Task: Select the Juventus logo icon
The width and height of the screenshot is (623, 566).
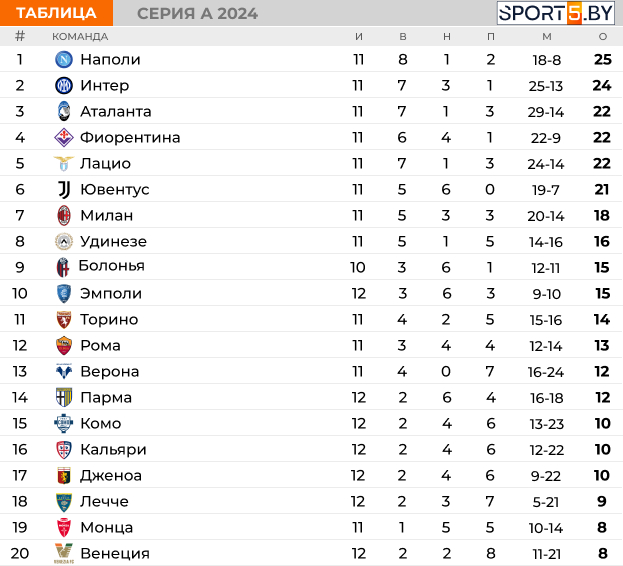Action: tap(64, 189)
